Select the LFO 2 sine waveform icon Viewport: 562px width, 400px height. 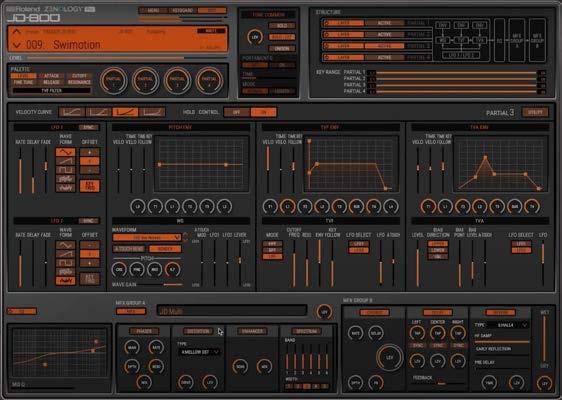pyautogui.click(x=65, y=245)
